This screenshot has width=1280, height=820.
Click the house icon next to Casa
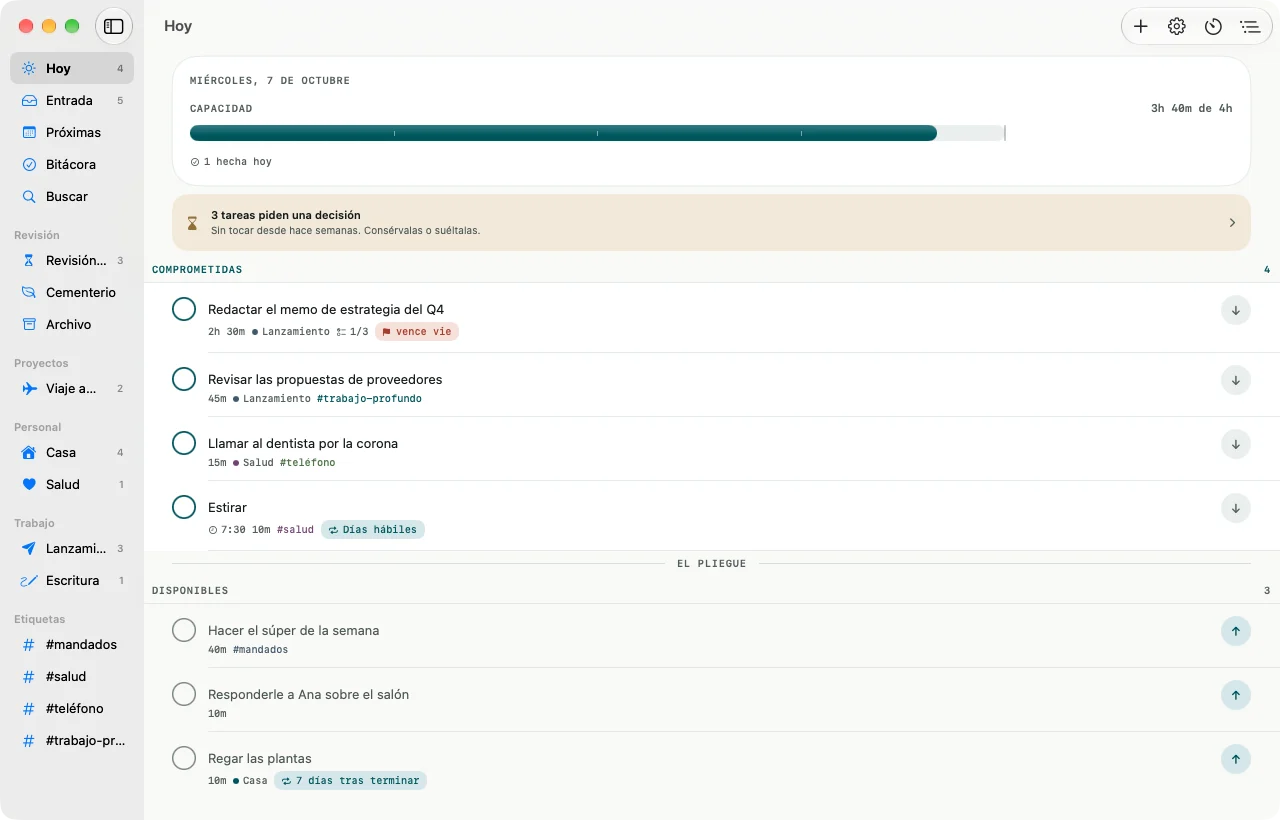29,452
